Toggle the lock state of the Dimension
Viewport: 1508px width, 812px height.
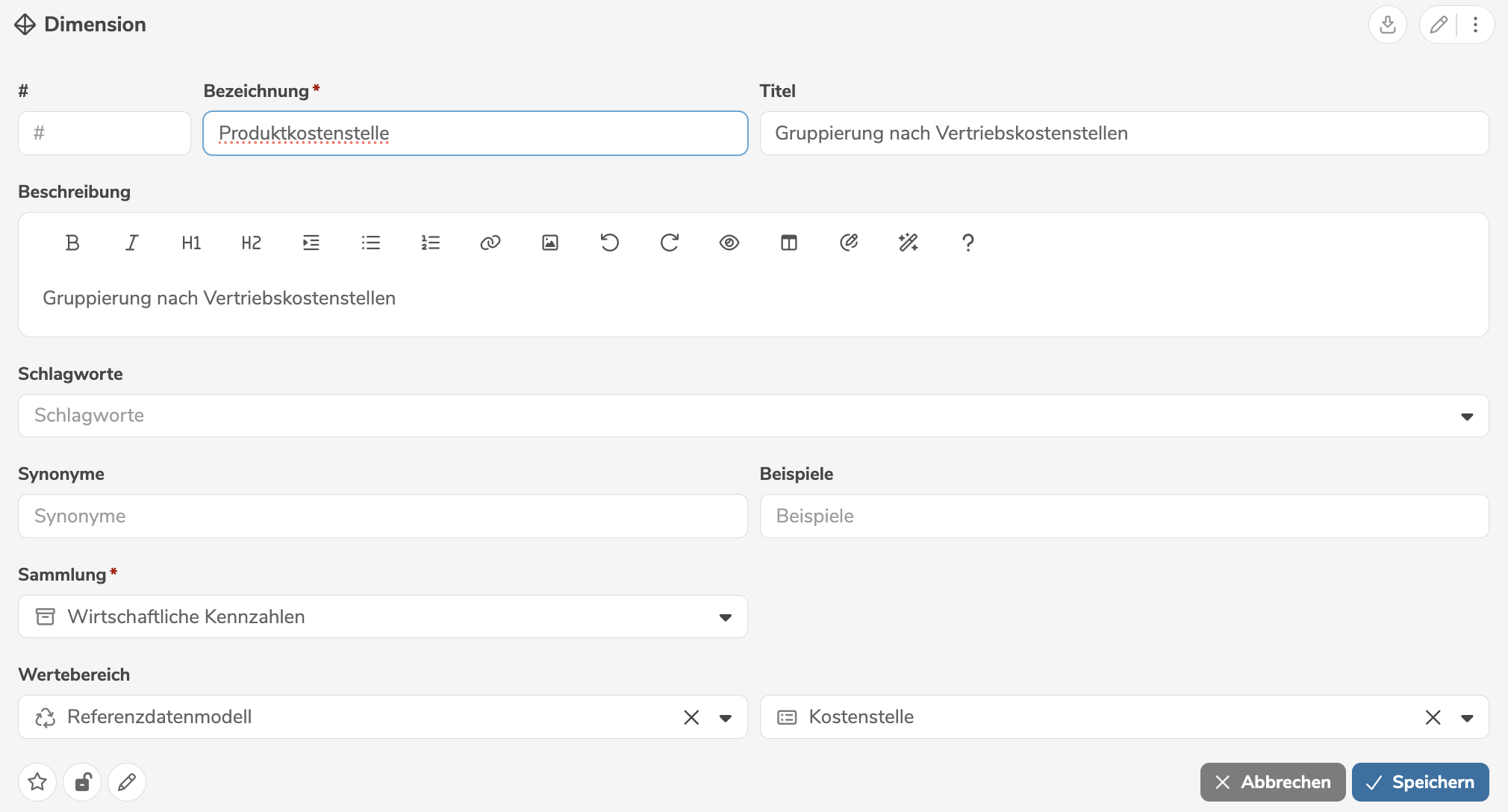[x=82, y=781]
